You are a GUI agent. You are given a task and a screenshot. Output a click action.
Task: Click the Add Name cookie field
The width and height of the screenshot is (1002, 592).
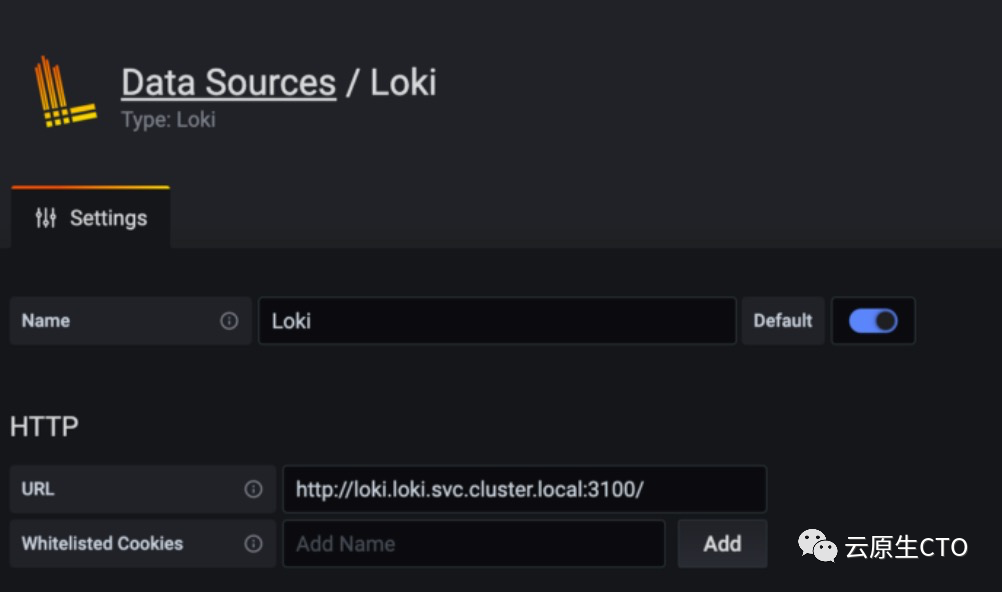coord(474,544)
